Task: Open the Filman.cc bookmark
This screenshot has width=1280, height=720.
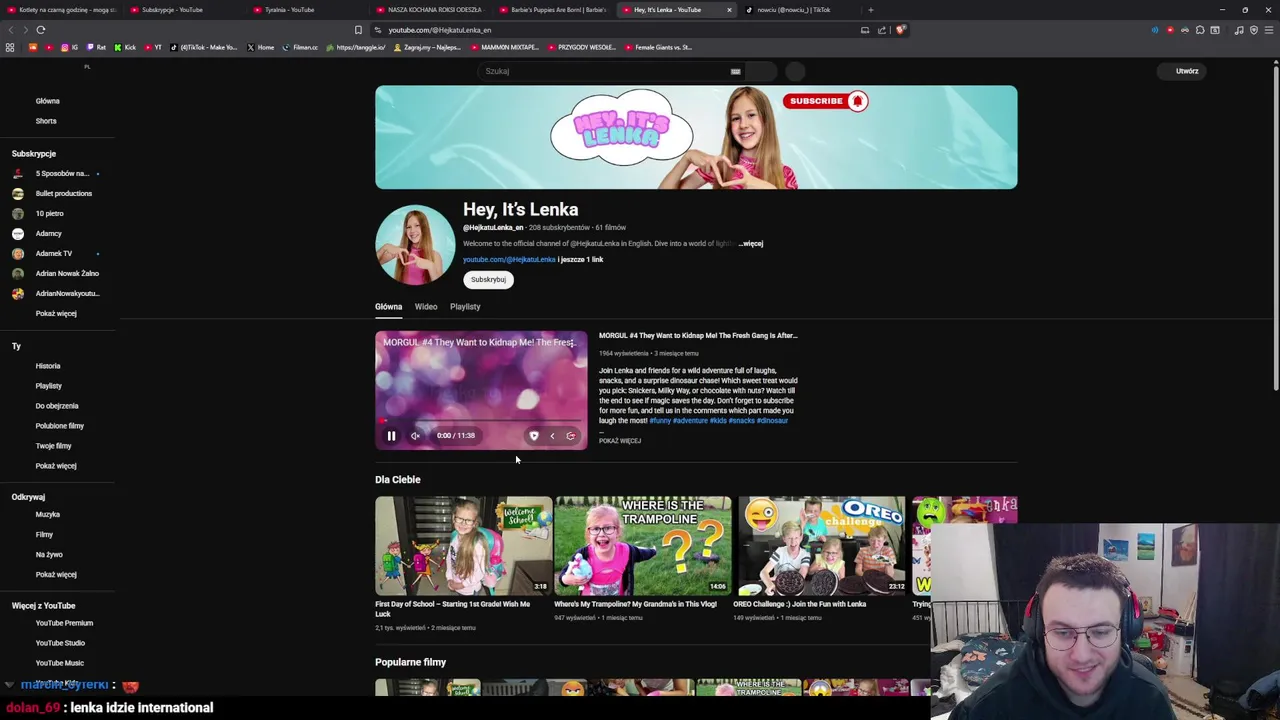Action: click(x=300, y=47)
